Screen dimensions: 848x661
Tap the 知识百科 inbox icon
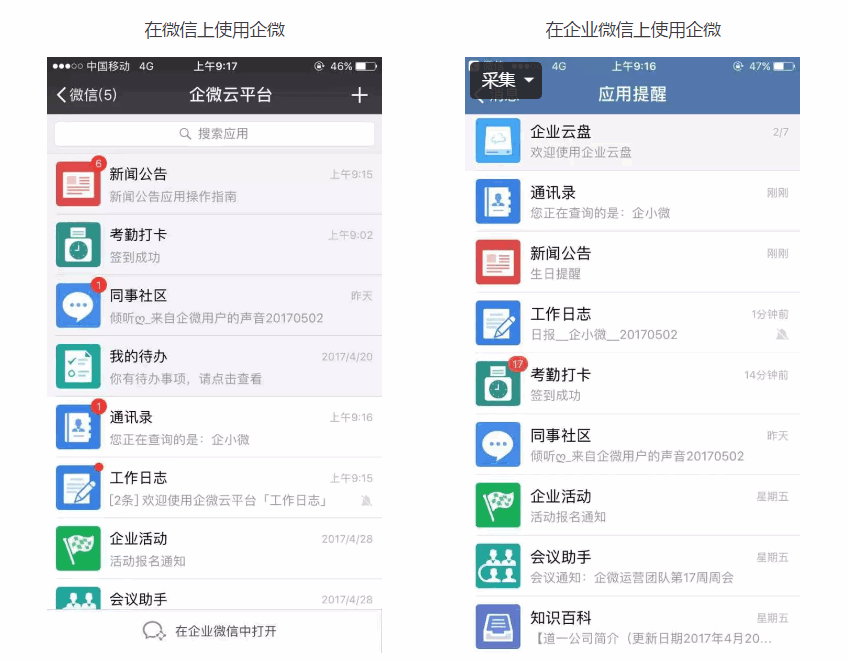(x=498, y=626)
